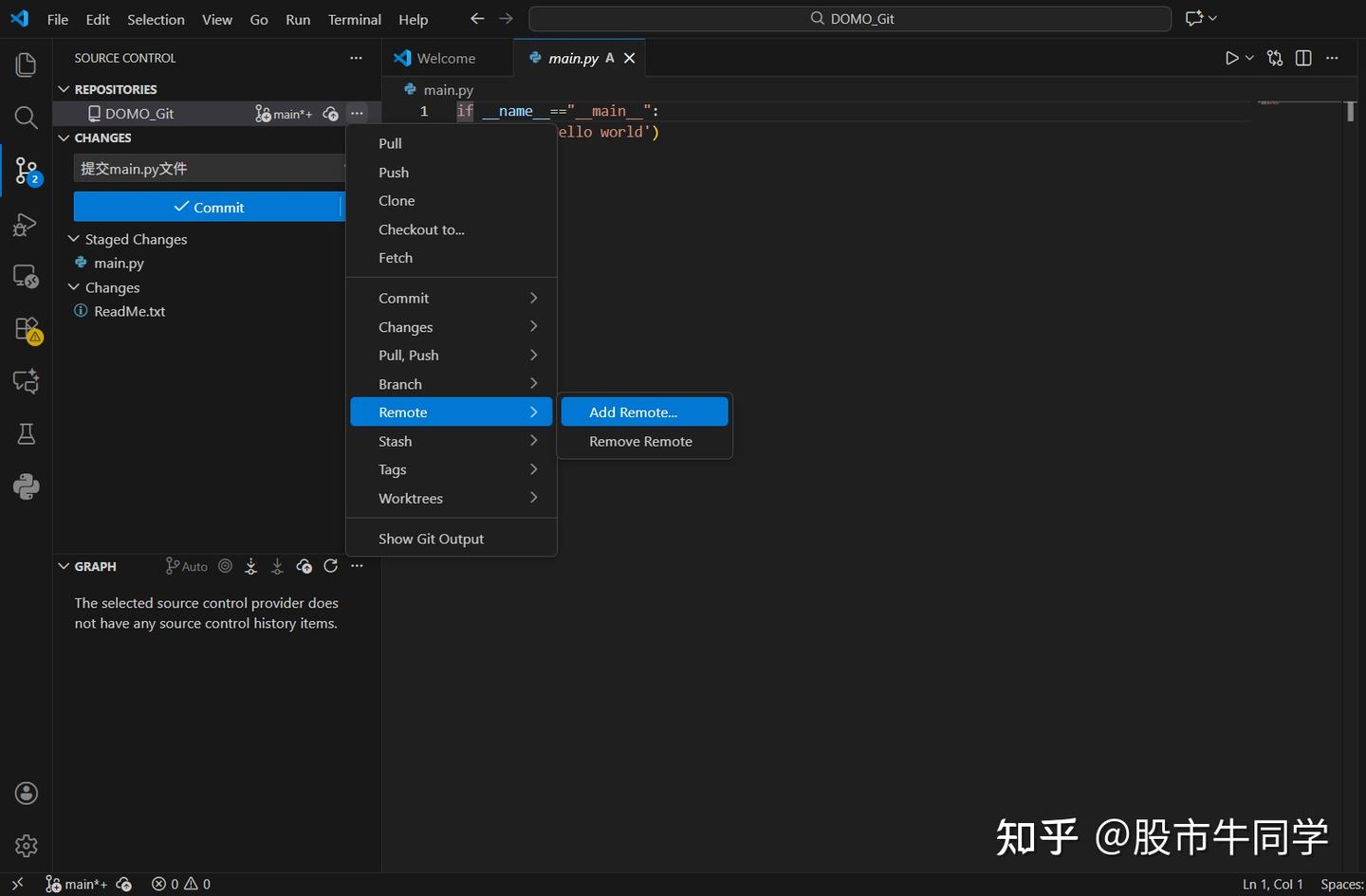The height and width of the screenshot is (896, 1366).
Task: Open the Extensions view showing a warning badge
Action: (x=26, y=329)
